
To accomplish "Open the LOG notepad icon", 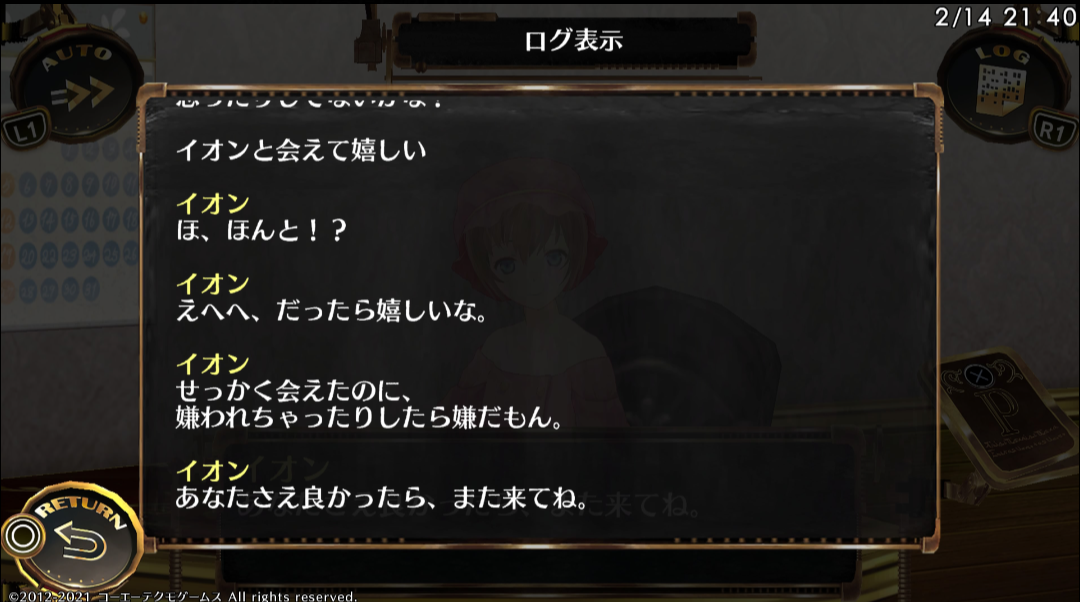I will coord(1000,90).
